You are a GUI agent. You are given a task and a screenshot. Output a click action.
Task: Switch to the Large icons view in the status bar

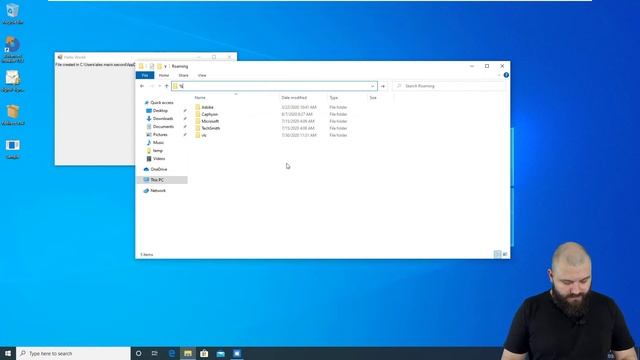[505, 254]
